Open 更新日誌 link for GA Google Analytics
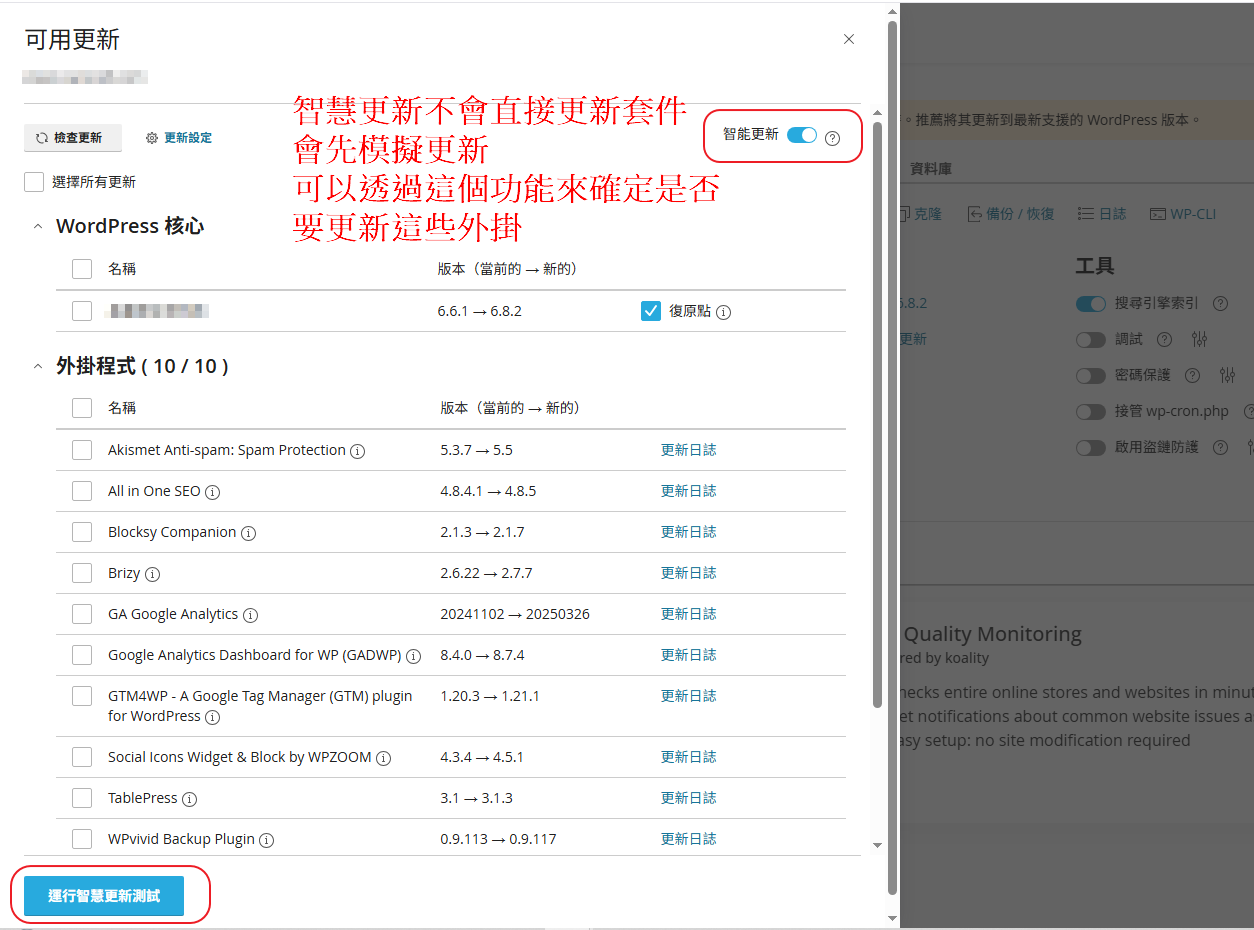1254x930 pixels. tap(688, 614)
